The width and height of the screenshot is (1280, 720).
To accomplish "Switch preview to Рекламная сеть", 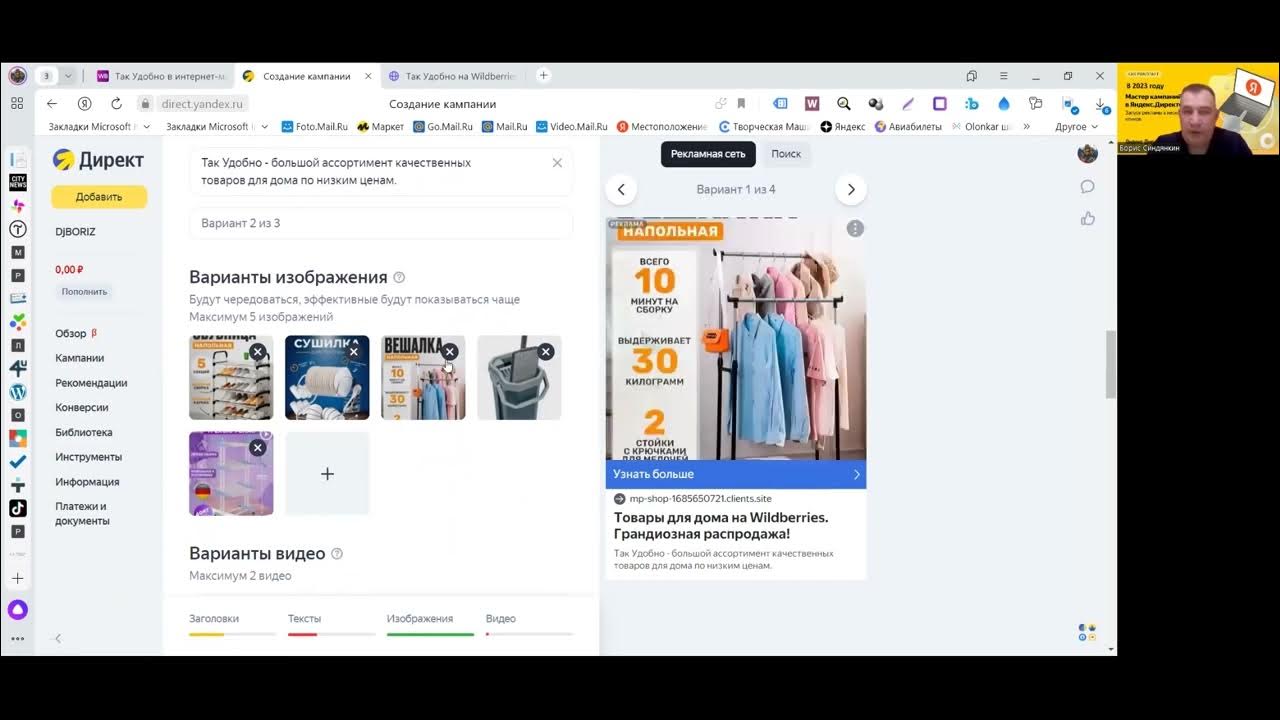I will [708, 154].
